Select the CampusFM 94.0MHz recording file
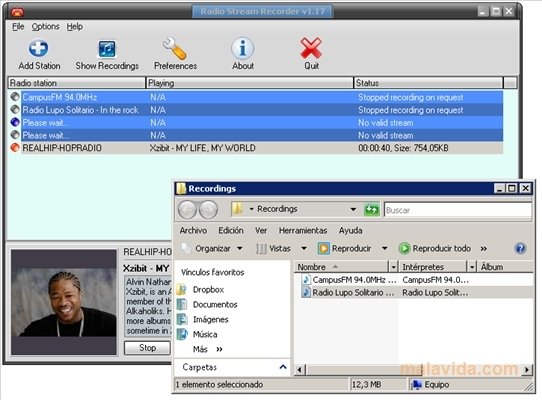This screenshot has height=400, width=542. coord(413,280)
